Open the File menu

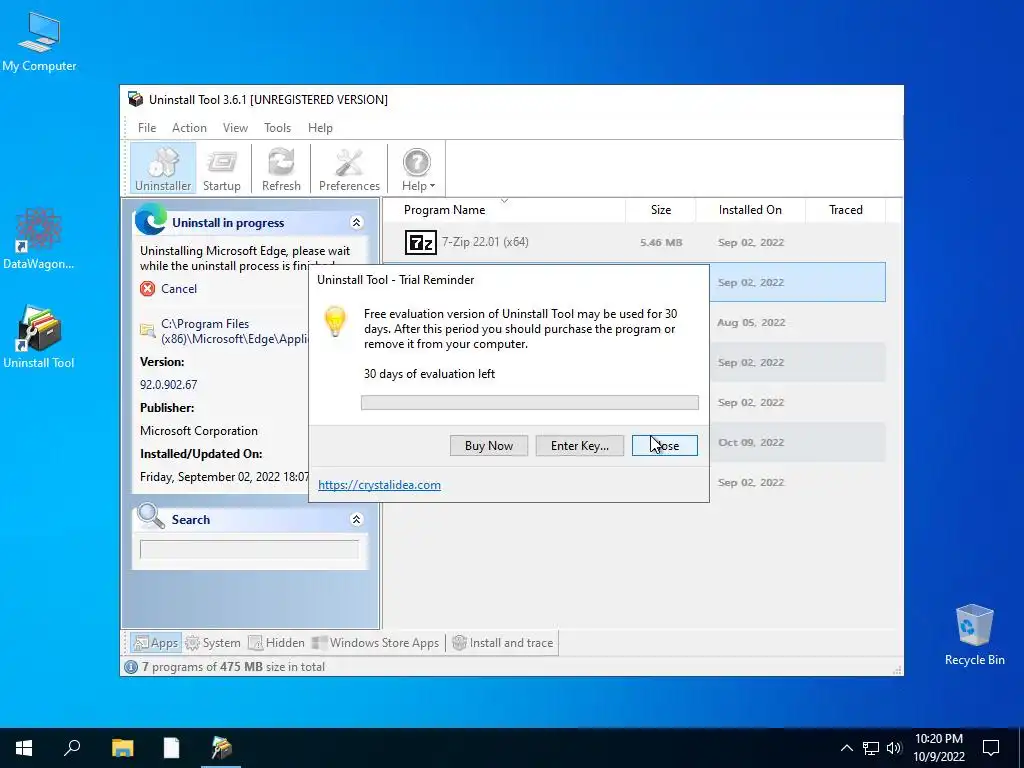click(x=146, y=128)
